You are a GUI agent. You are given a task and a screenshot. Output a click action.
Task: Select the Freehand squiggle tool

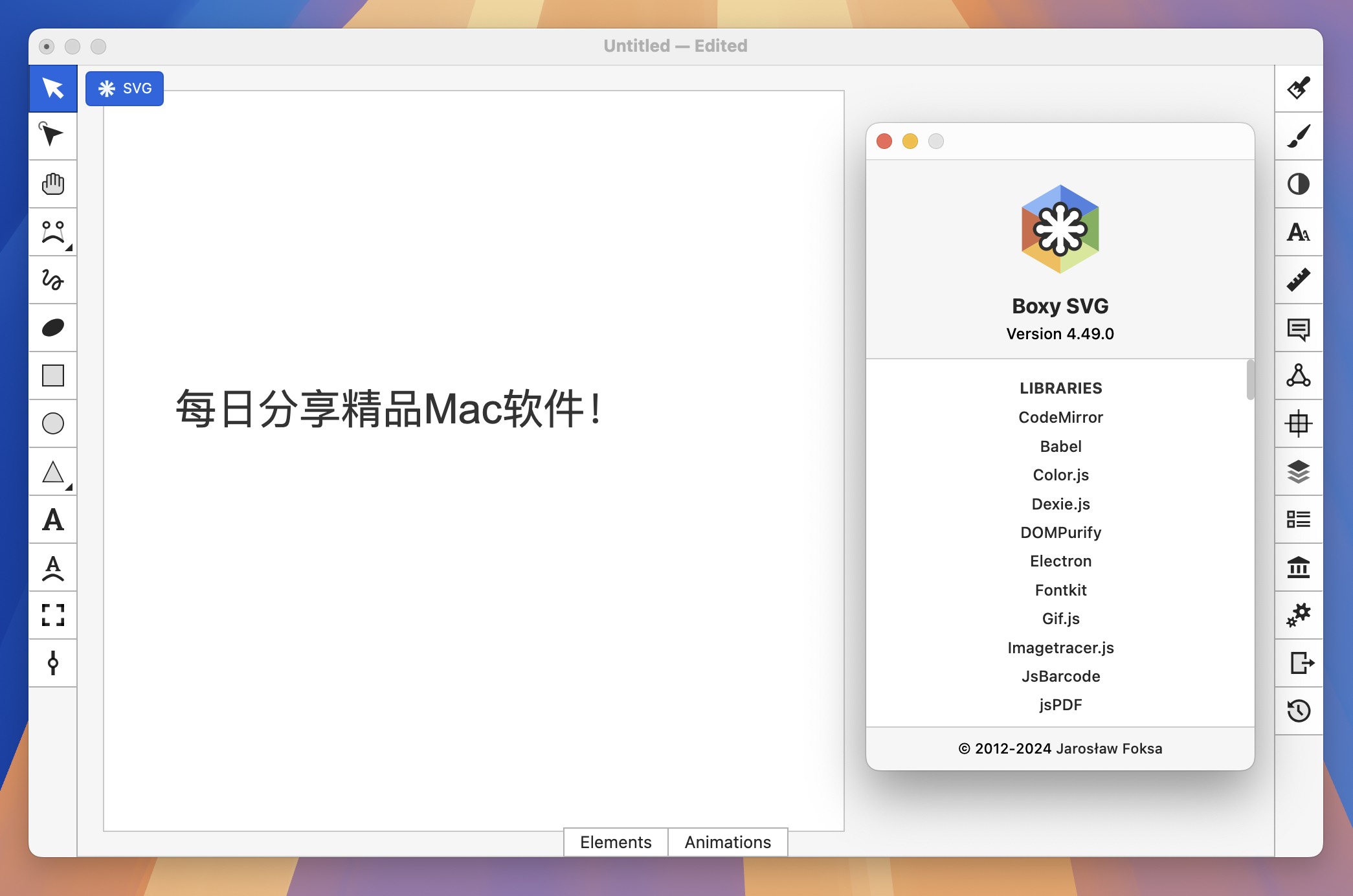pyautogui.click(x=53, y=280)
